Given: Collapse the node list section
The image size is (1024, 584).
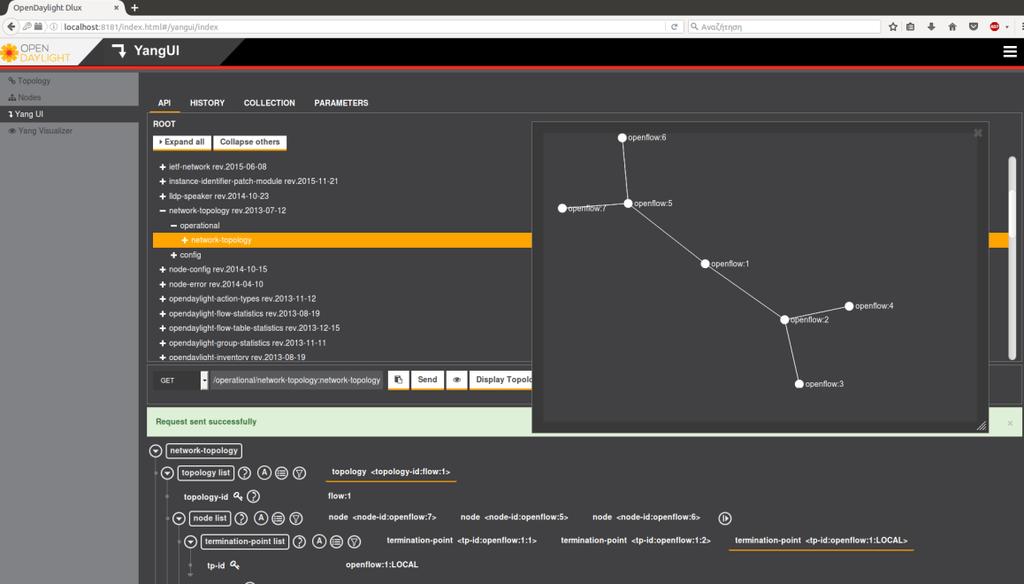Looking at the screenshot, I should click(179, 519).
